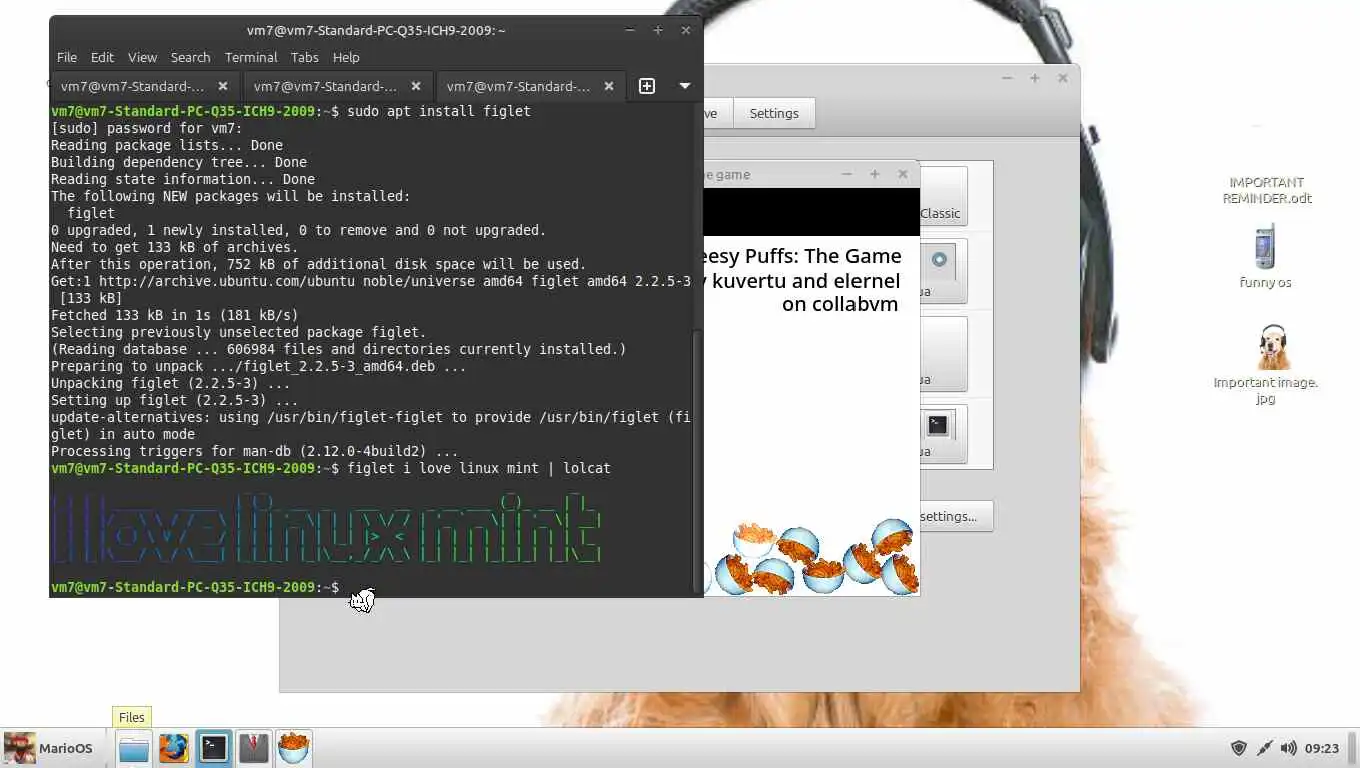Viewport: 1360px width, 768px height.
Task: Select the IMPORTANT REMINDER.odt desktop file
Action: point(1266,190)
